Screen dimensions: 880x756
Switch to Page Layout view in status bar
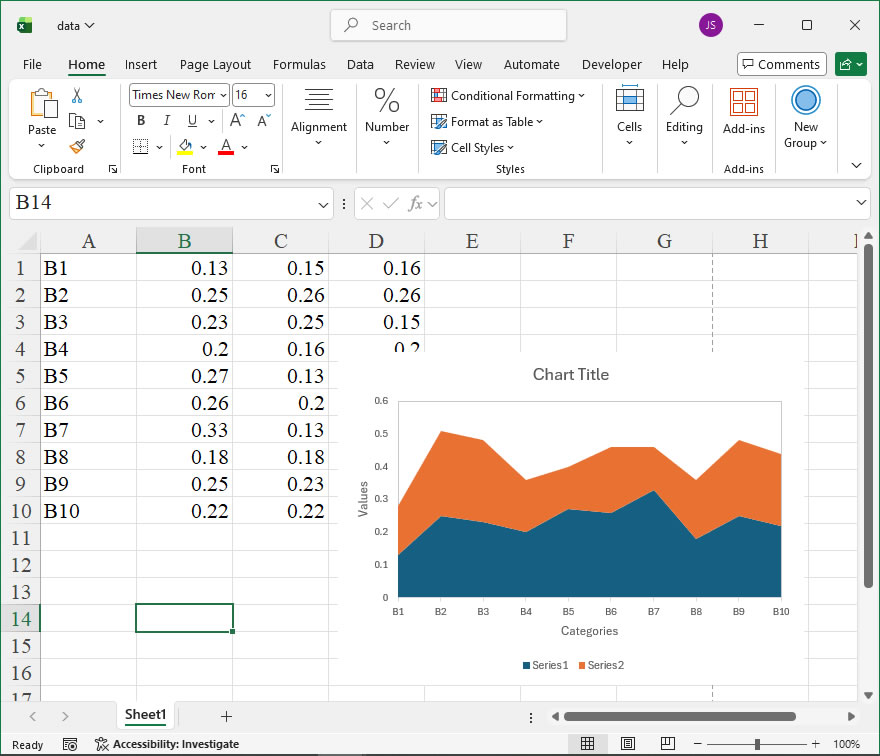pos(627,744)
